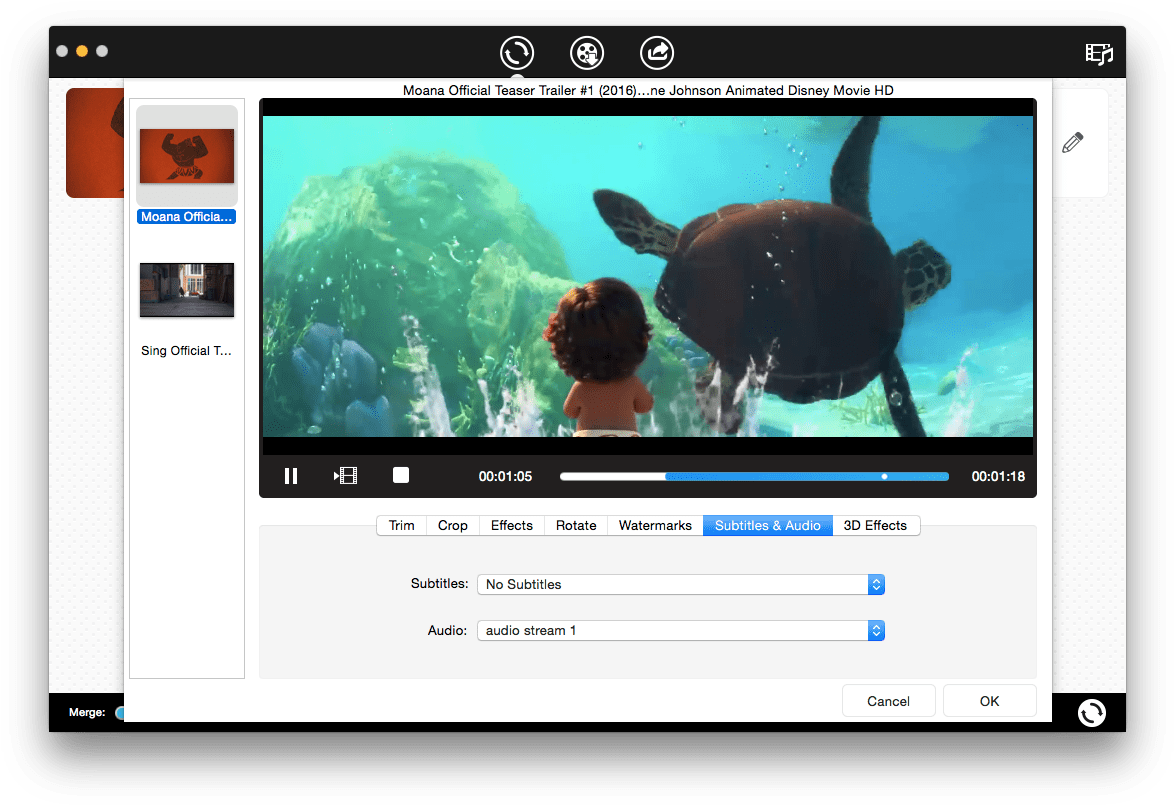Viewport: 1174px width, 805px height.
Task: Click the video download icon at top
Action: coord(587,53)
